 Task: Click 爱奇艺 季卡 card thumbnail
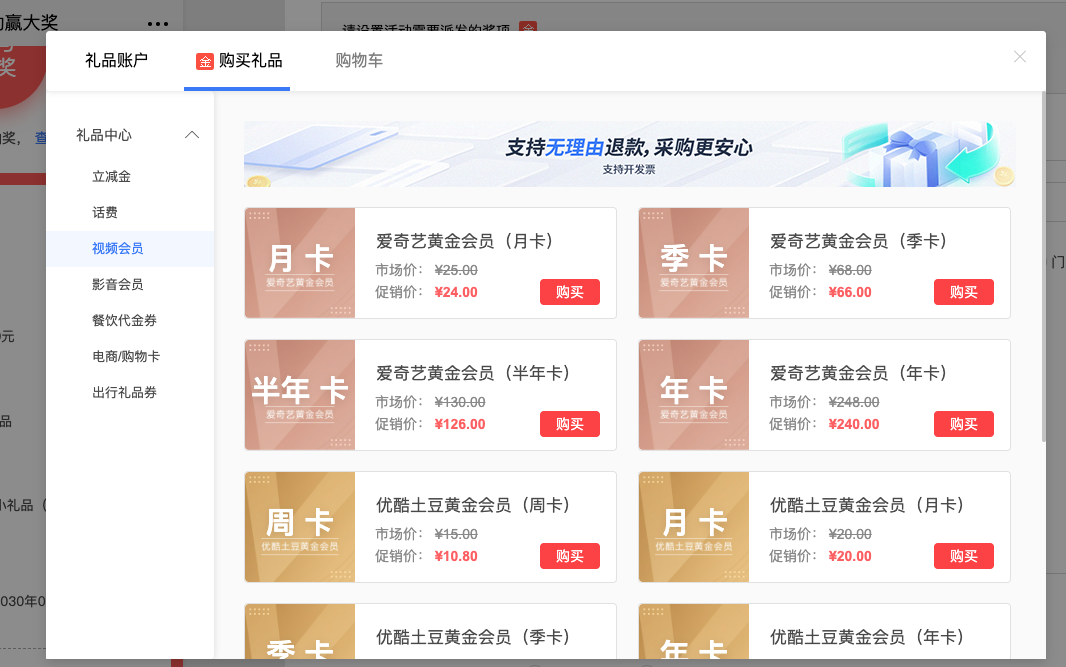point(693,263)
